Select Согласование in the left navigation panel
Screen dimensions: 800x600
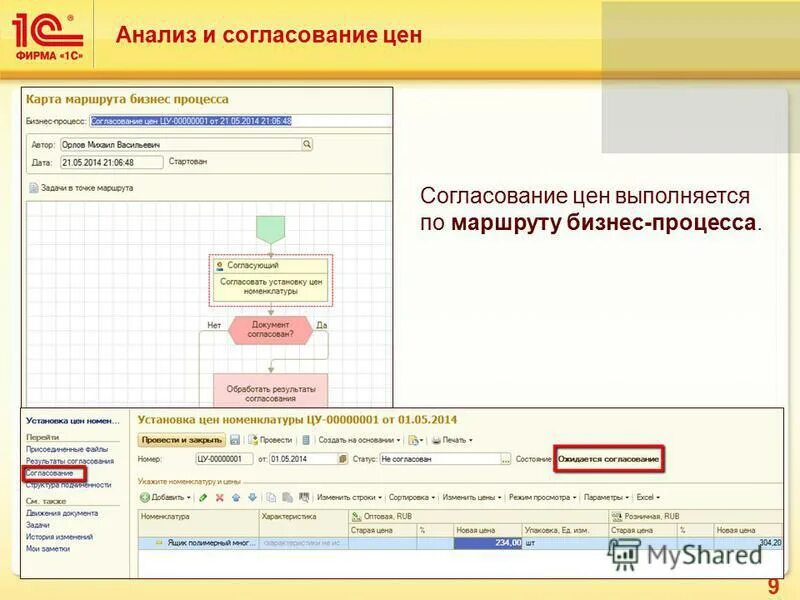53,472
